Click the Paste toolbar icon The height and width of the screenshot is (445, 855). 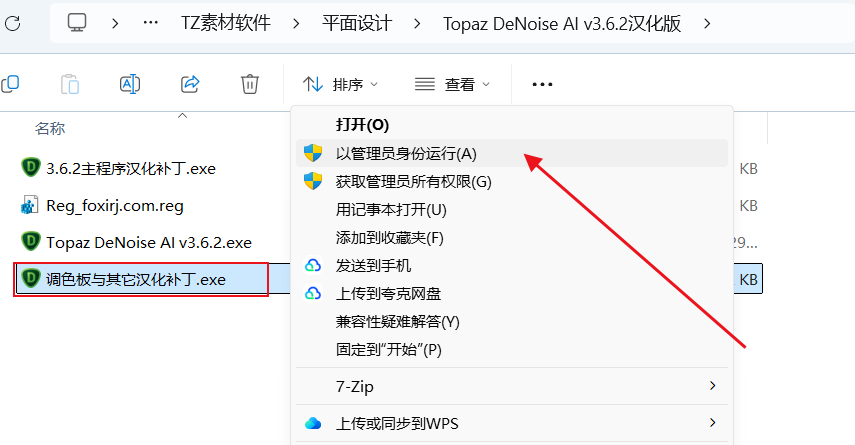pos(70,84)
